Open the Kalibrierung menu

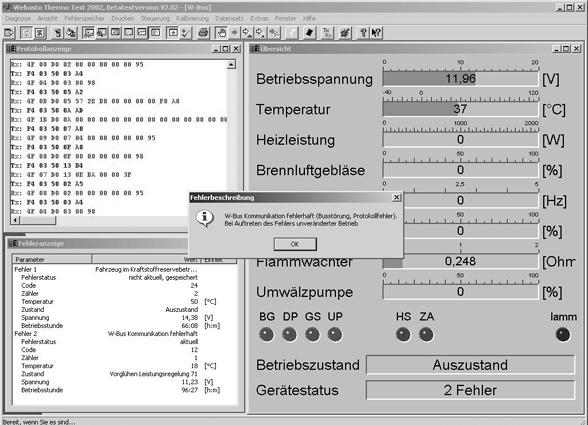(x=192, y=18)
